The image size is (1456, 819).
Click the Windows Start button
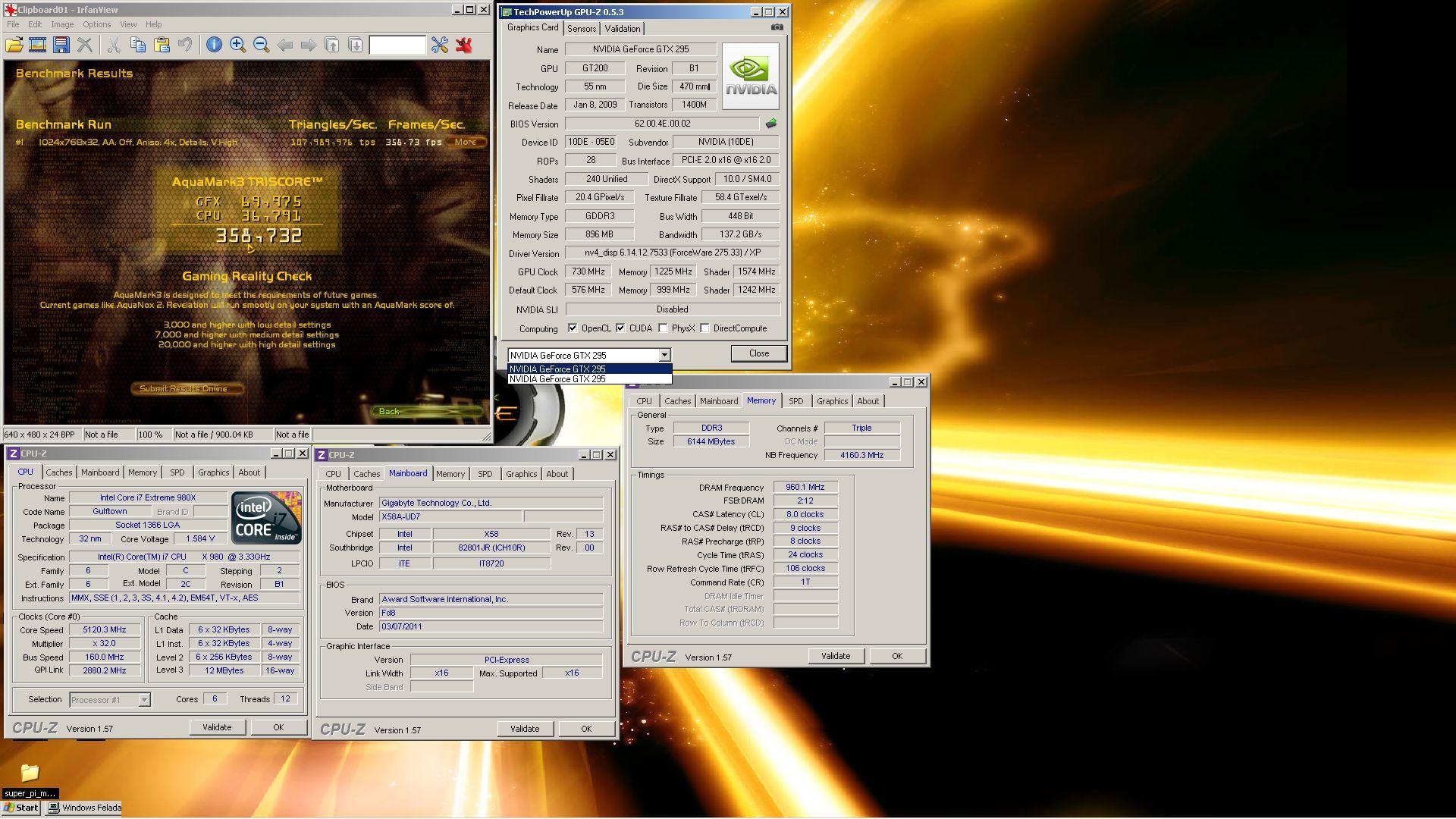point(21,808)
